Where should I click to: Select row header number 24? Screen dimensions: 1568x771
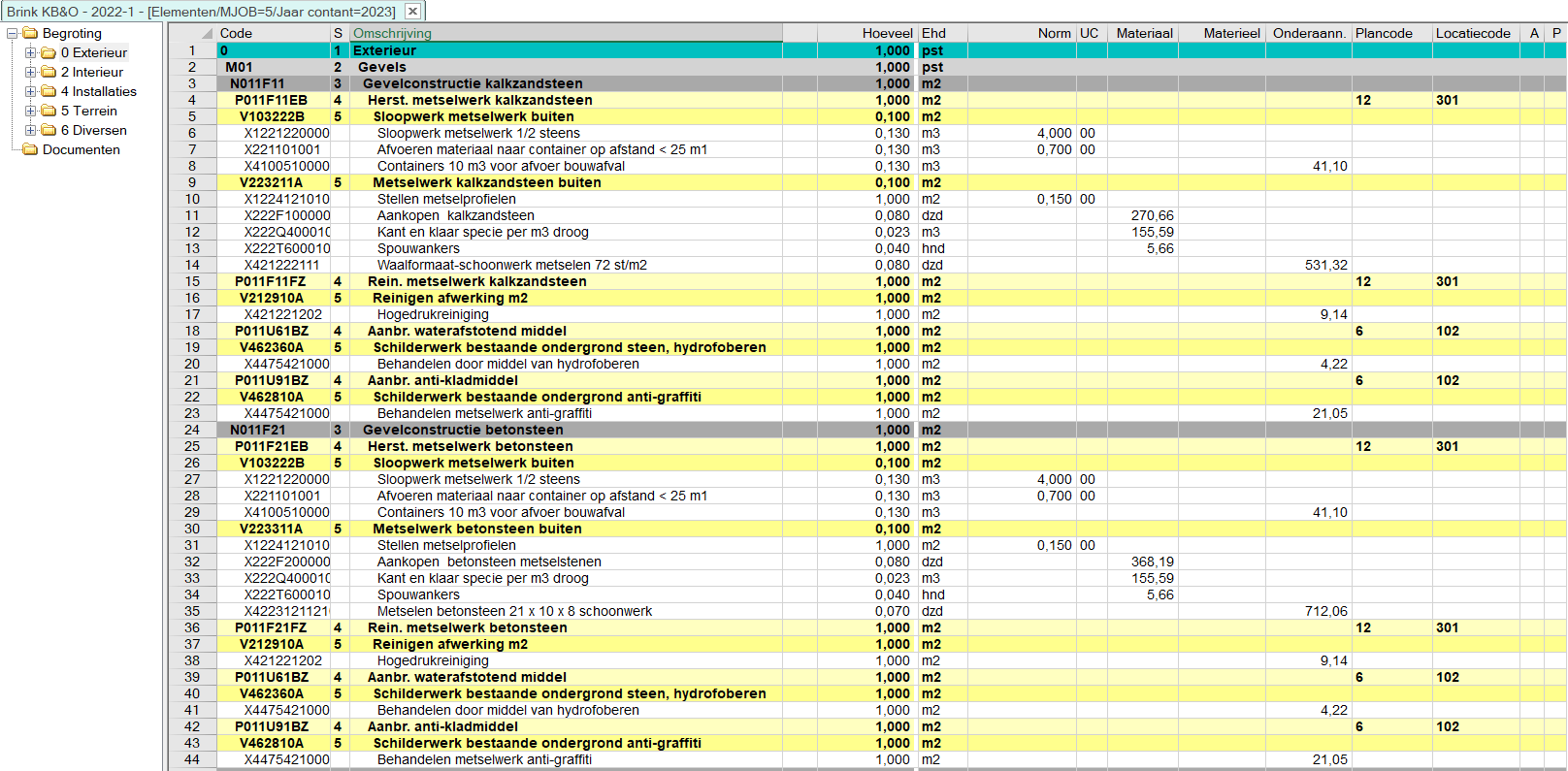click(x=192, y=430)
